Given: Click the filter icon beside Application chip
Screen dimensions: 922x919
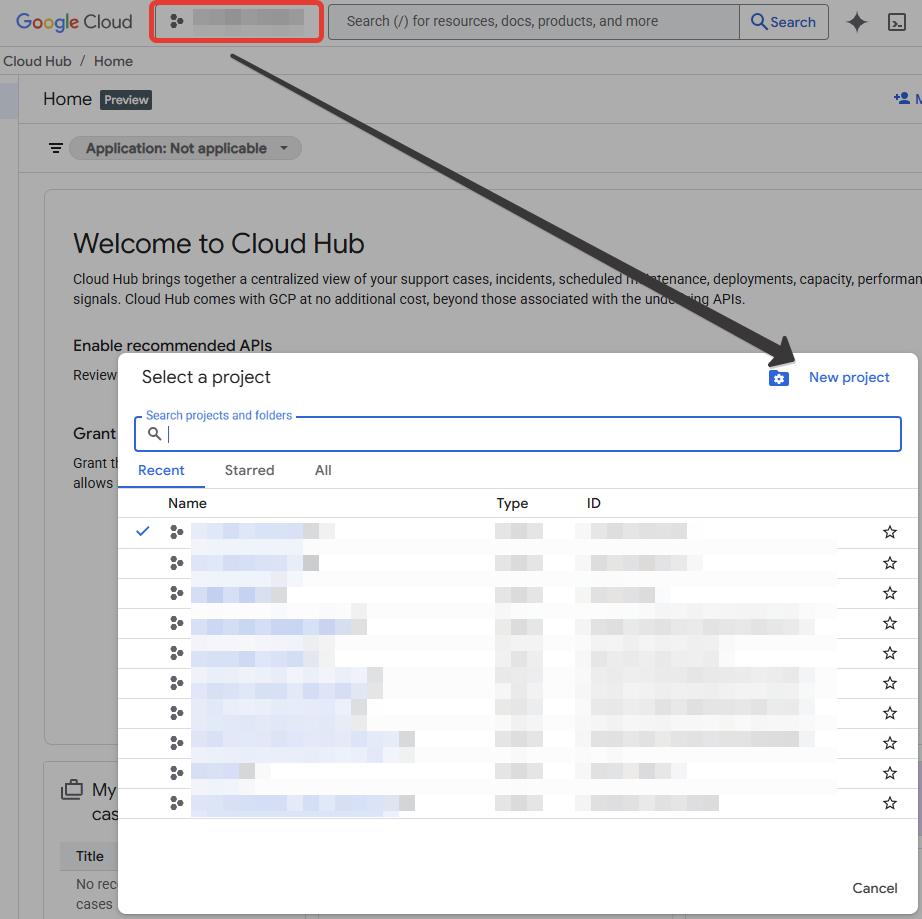Looking at the screenshot, I should point(56,148).
